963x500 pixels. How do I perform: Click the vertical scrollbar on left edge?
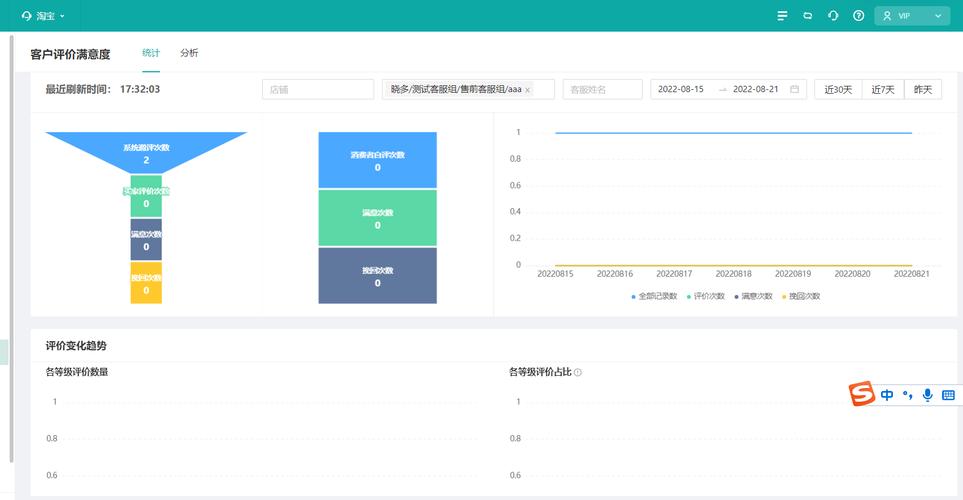(11, 249)
